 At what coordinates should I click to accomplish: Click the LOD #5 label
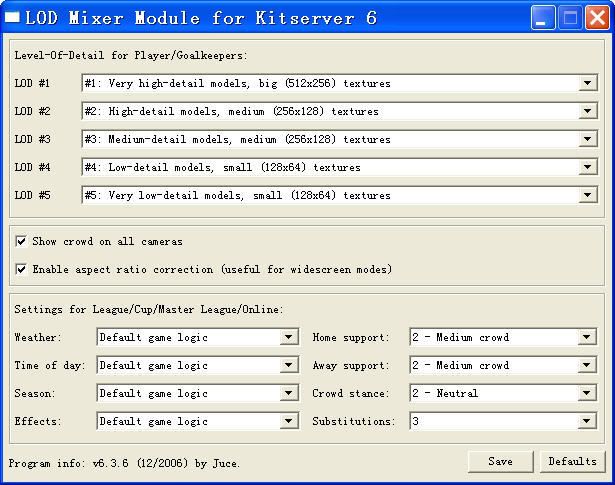point(32,195)
